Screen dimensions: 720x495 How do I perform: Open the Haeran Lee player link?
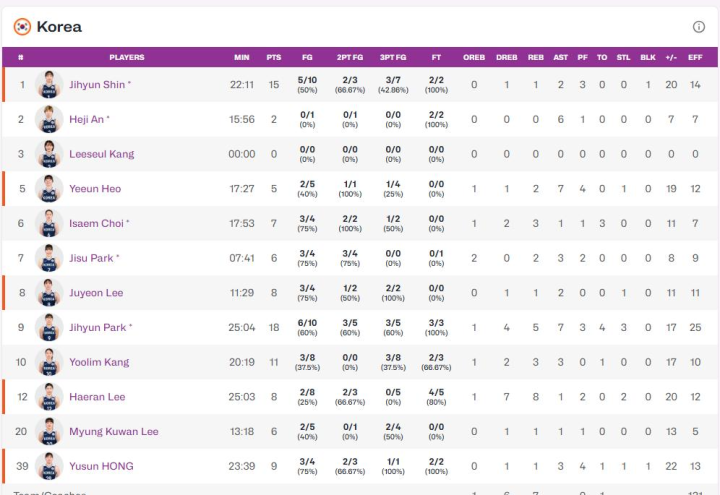(97, 397)
